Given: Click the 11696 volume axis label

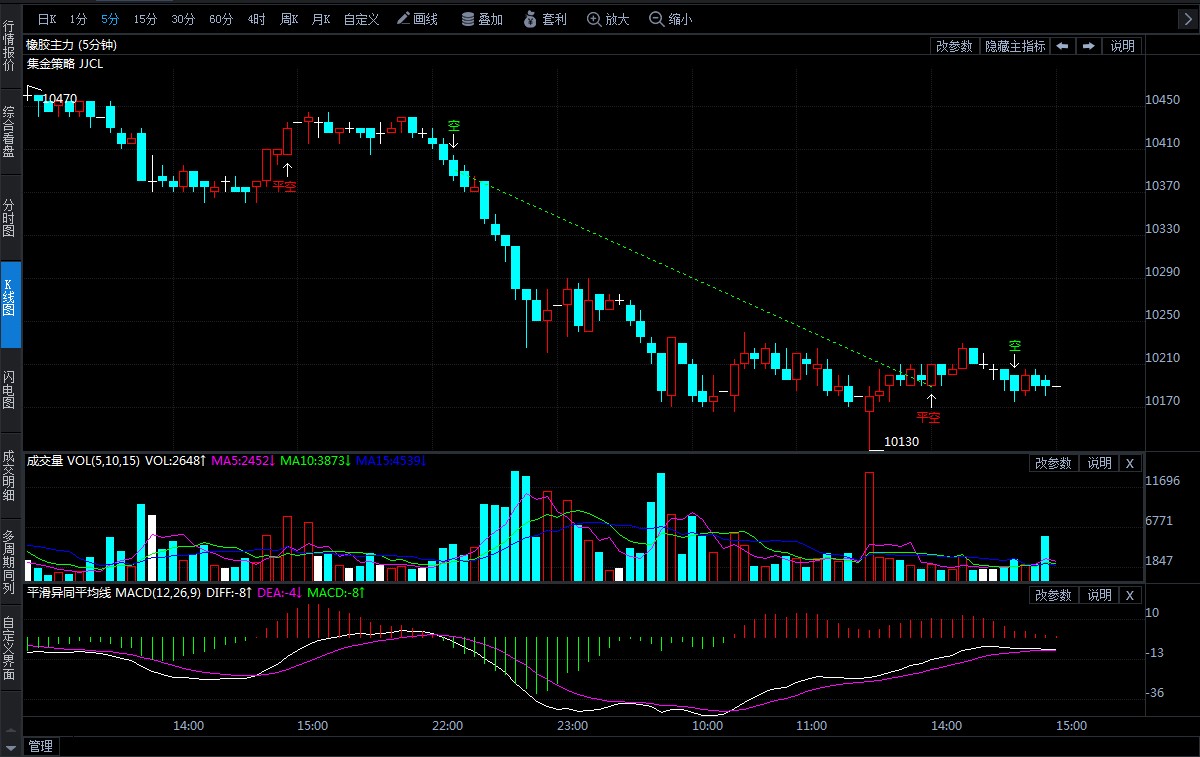Looking at the screenshot, I should (1163, 481).
